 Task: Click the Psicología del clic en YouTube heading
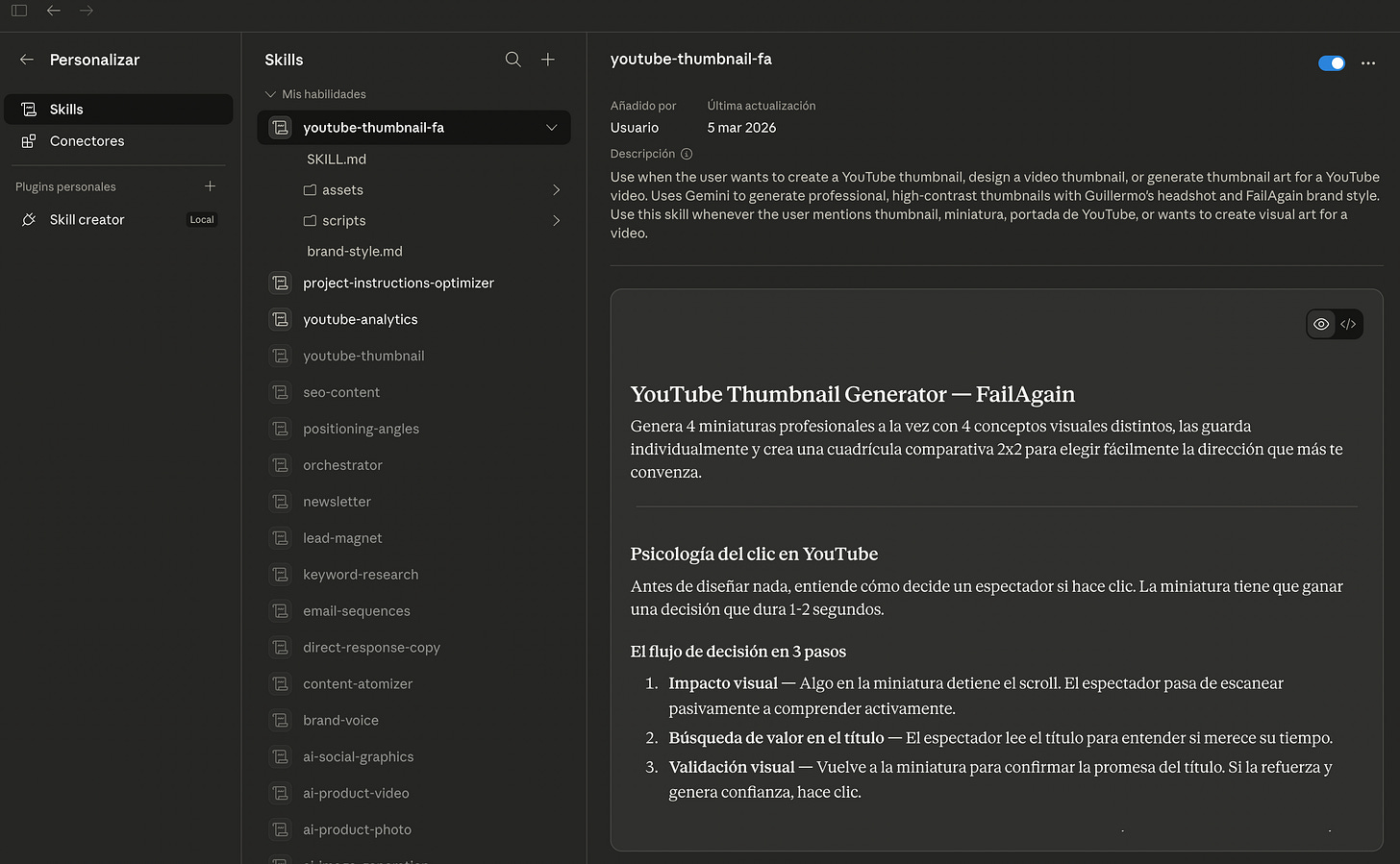pos(754,555)
